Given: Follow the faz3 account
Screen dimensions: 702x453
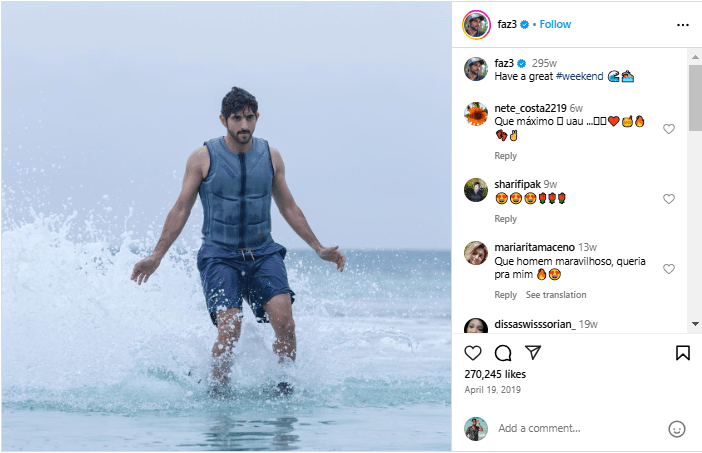Looking at the screenshot, I should 555,25.
